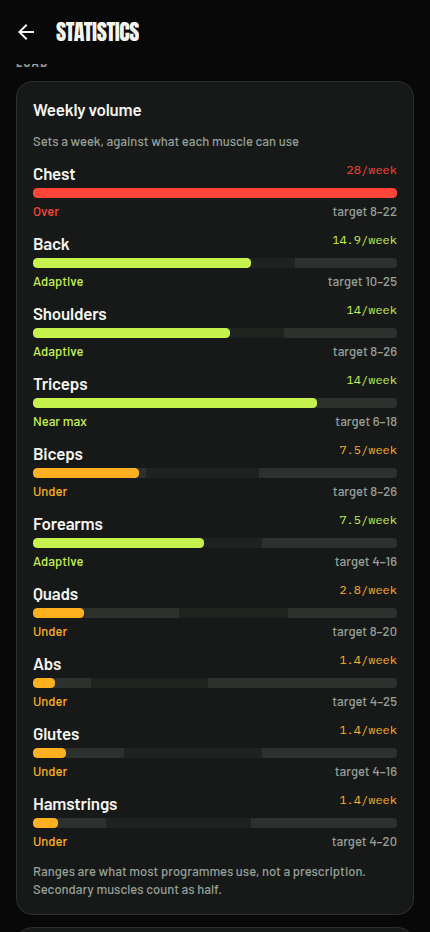Click the STATISTICS page title
This screenshot has height=932, width=430.
point(98,32)
